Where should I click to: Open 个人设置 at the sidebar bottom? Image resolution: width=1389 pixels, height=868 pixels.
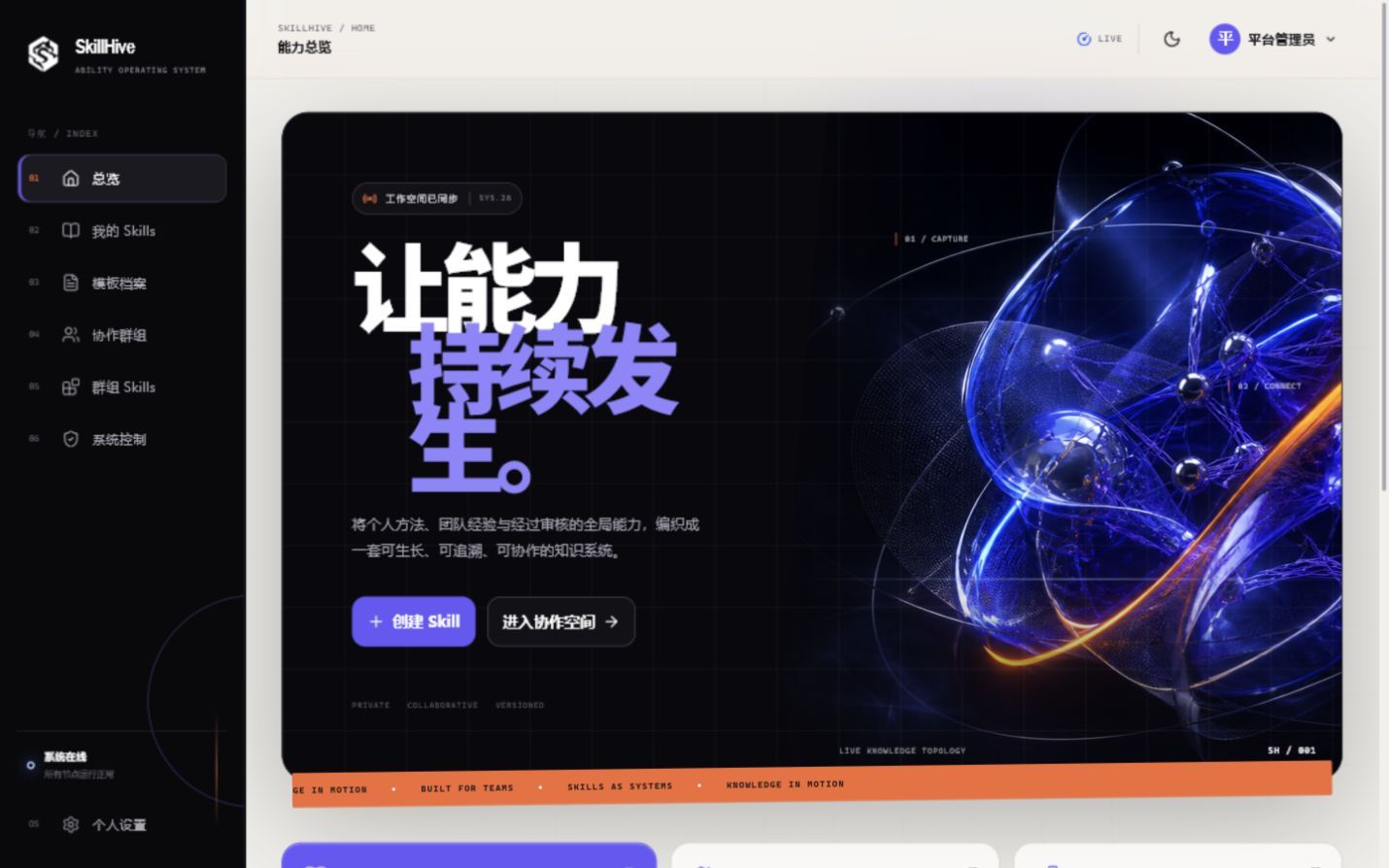(x=122, y=824)
